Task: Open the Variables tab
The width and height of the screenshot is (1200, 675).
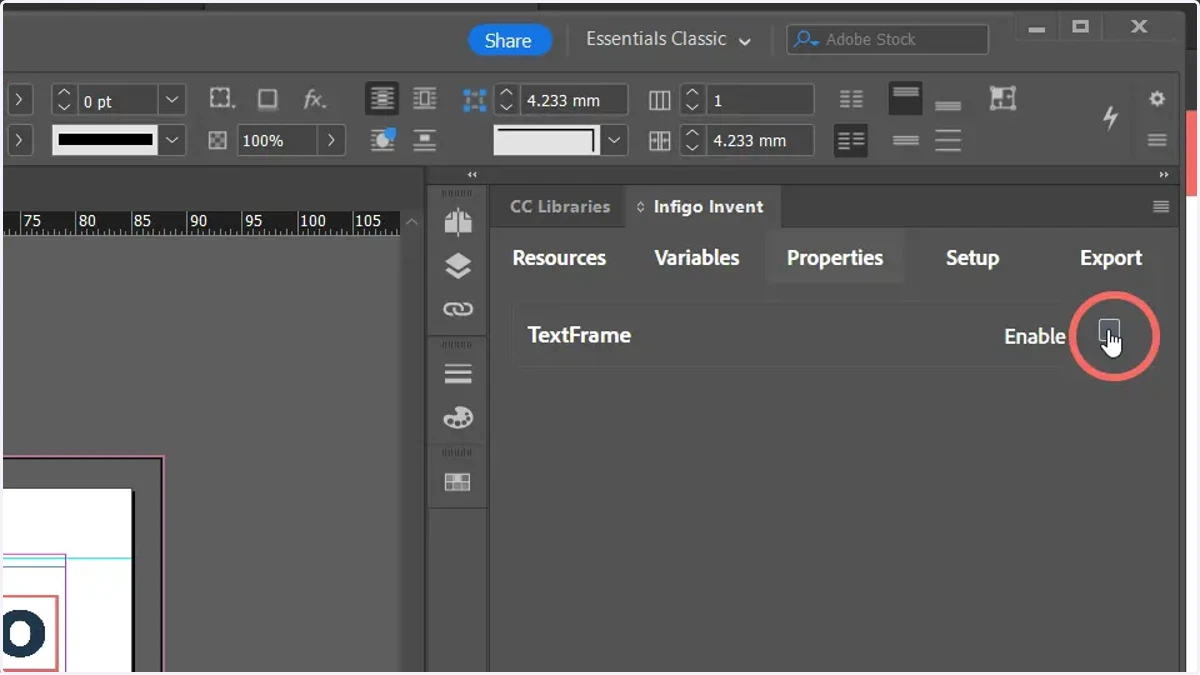Action: tap(697, 258)
